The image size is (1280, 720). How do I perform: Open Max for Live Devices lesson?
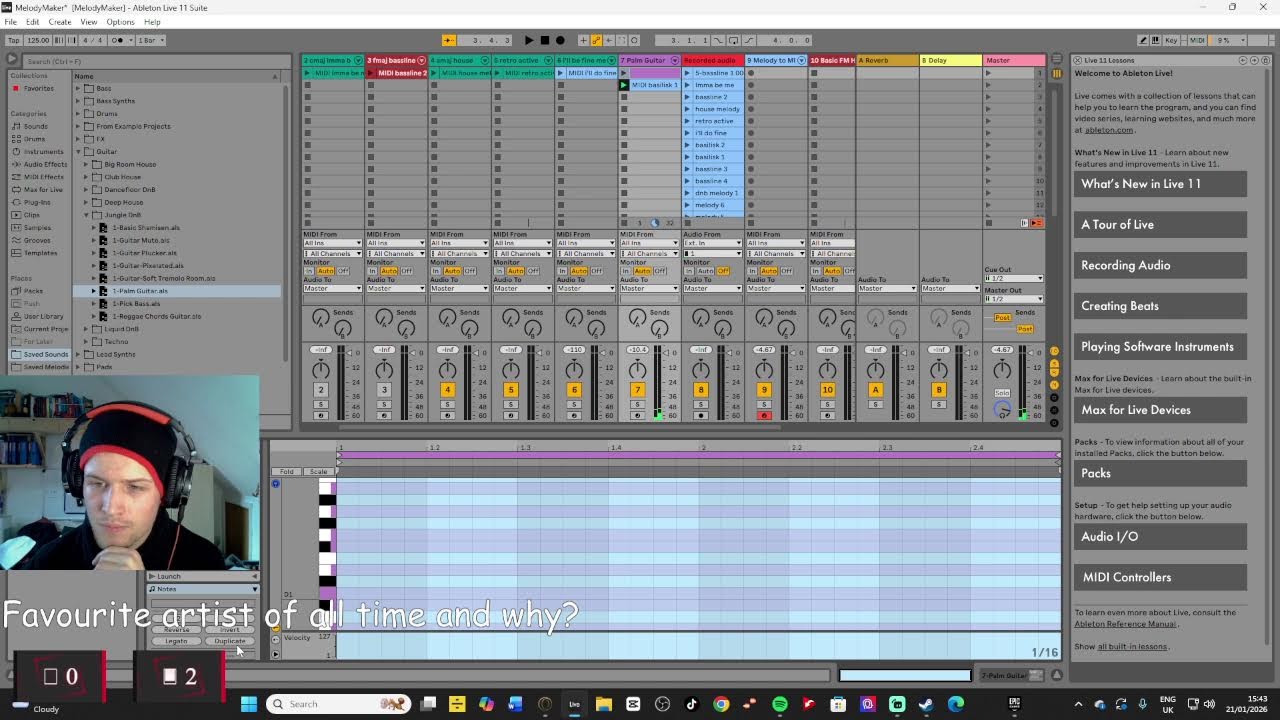(x=1161, y=410)
